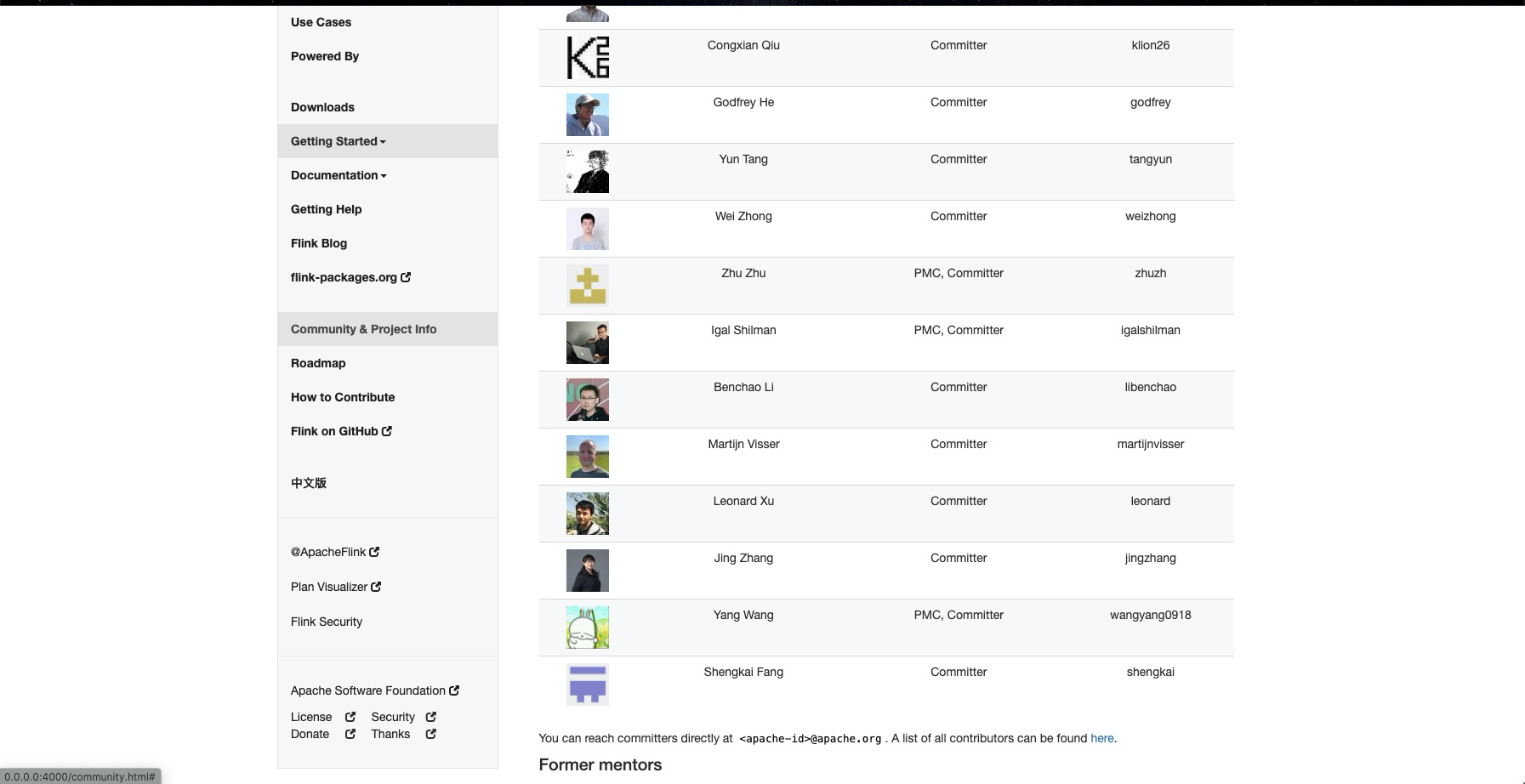Click PMC, Committer role for Zhu Zhu
This screenshot has width=1525, height=784.
pos(959,273)
